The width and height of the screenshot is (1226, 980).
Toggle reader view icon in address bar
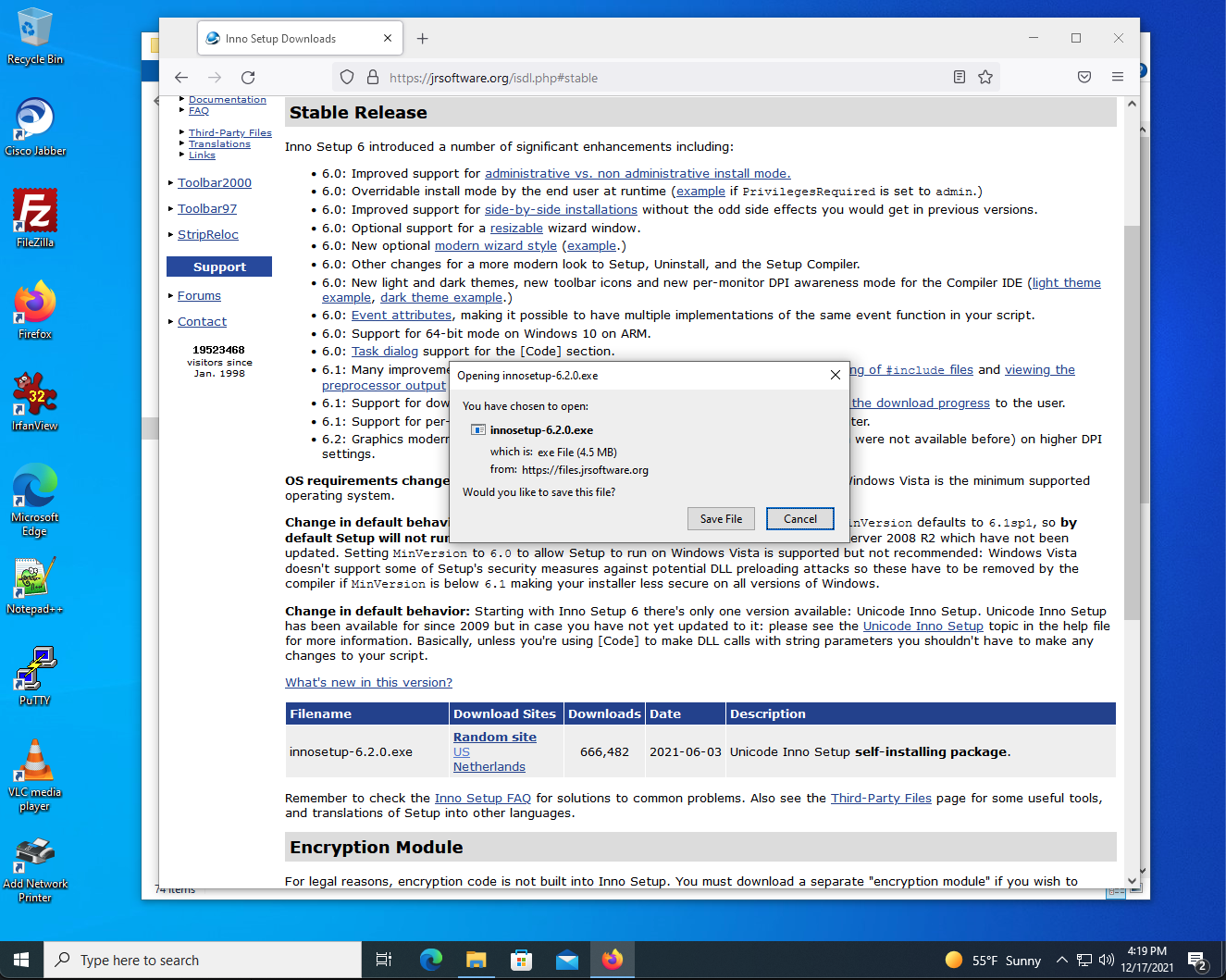(960, 77)
